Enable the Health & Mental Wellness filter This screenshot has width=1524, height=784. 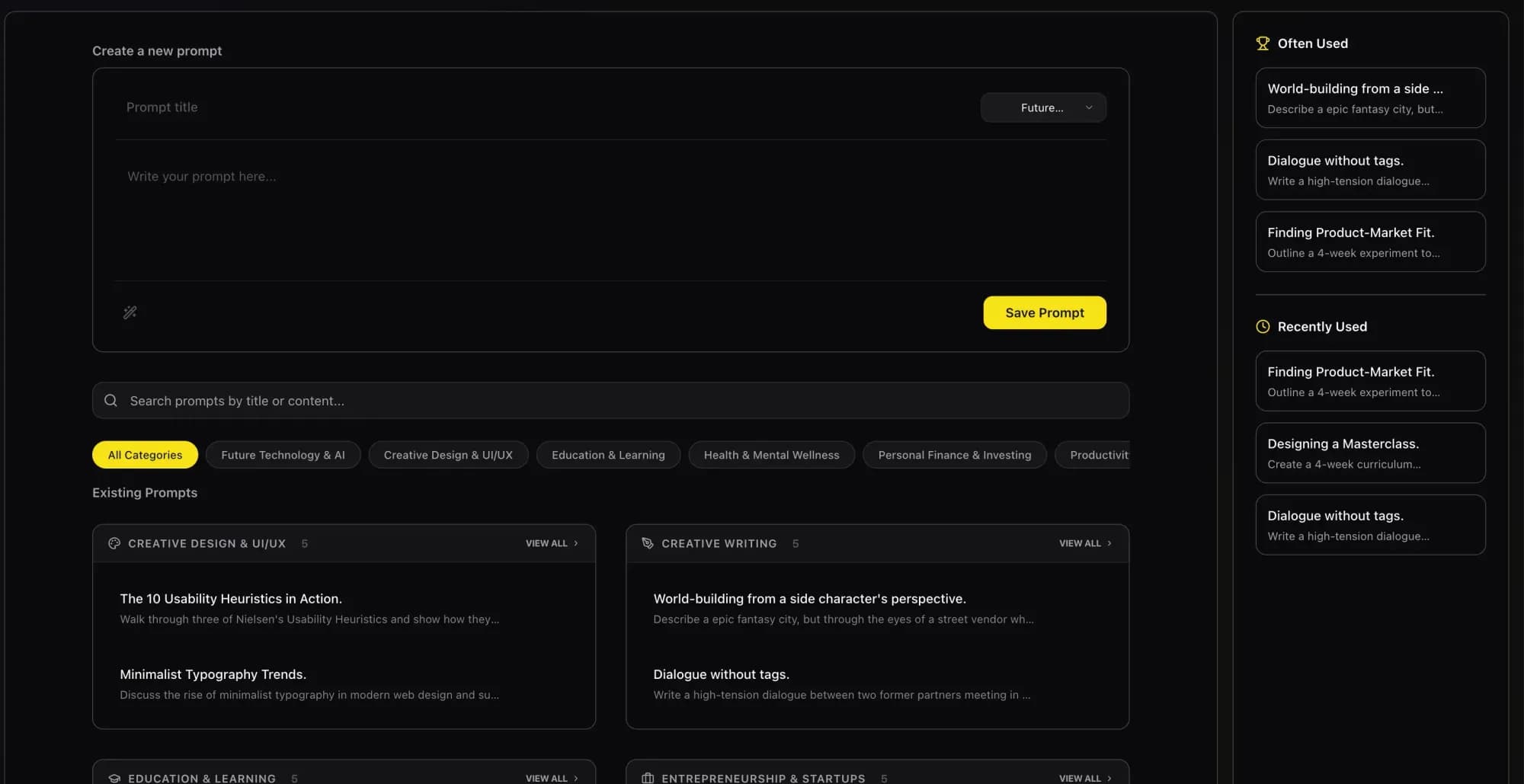[x=771, y=454]
